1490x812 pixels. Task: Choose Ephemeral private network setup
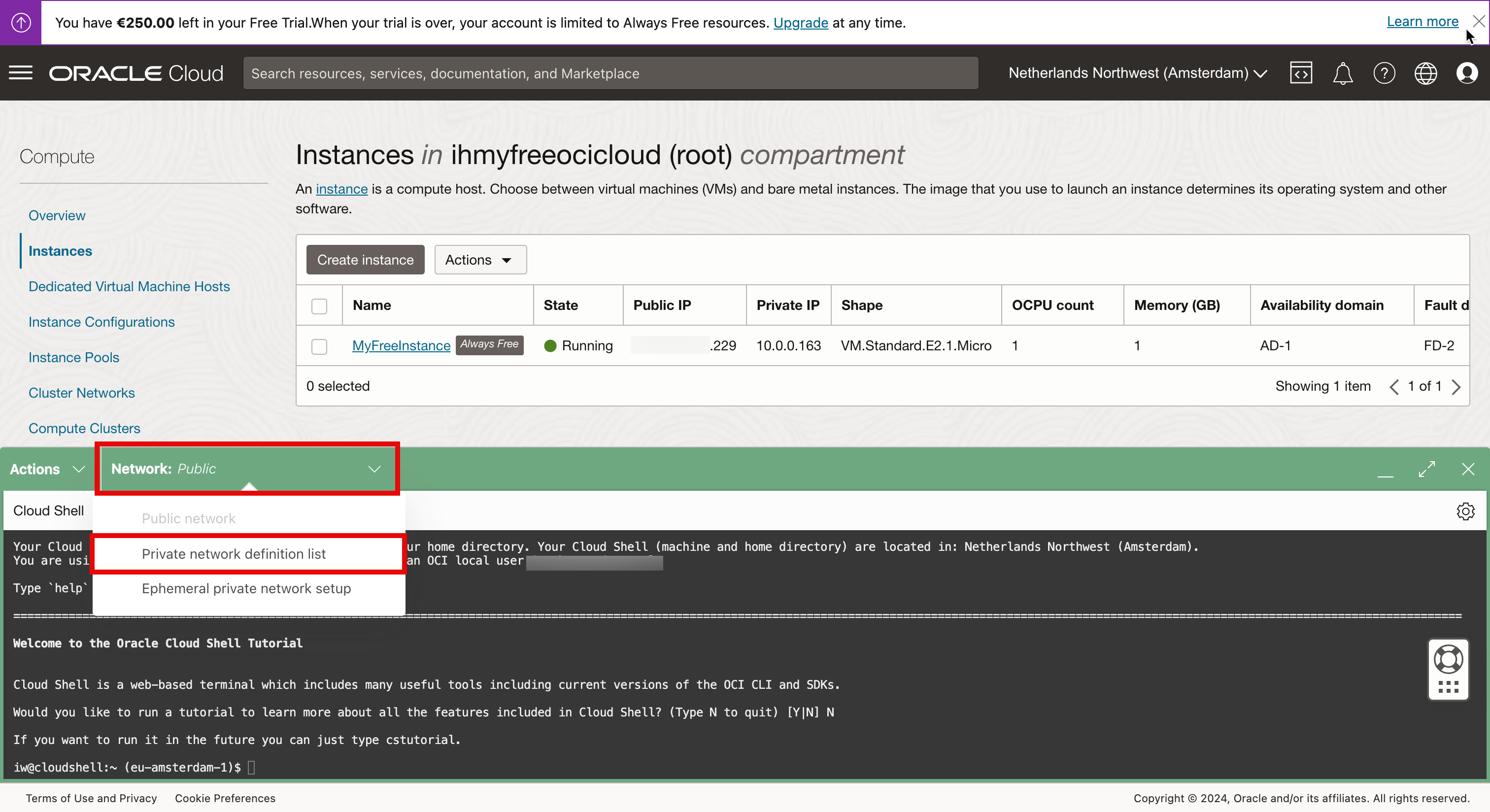[246, 588]
